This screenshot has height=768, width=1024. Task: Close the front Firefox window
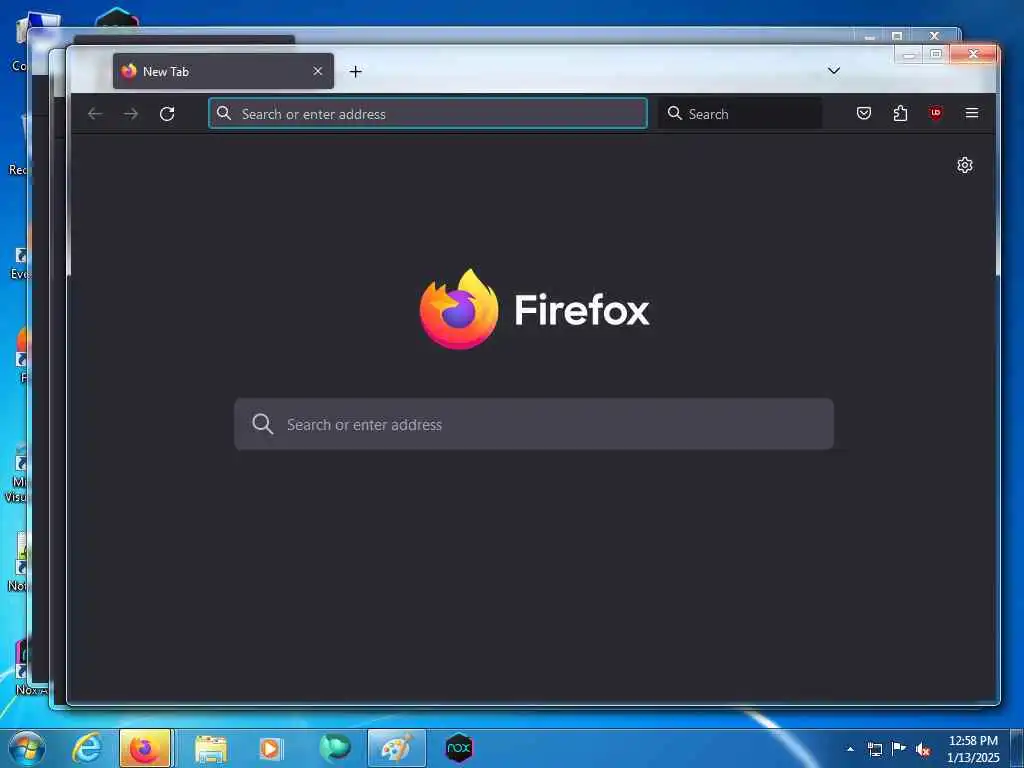pyautogui.click(x=973, y=54)
